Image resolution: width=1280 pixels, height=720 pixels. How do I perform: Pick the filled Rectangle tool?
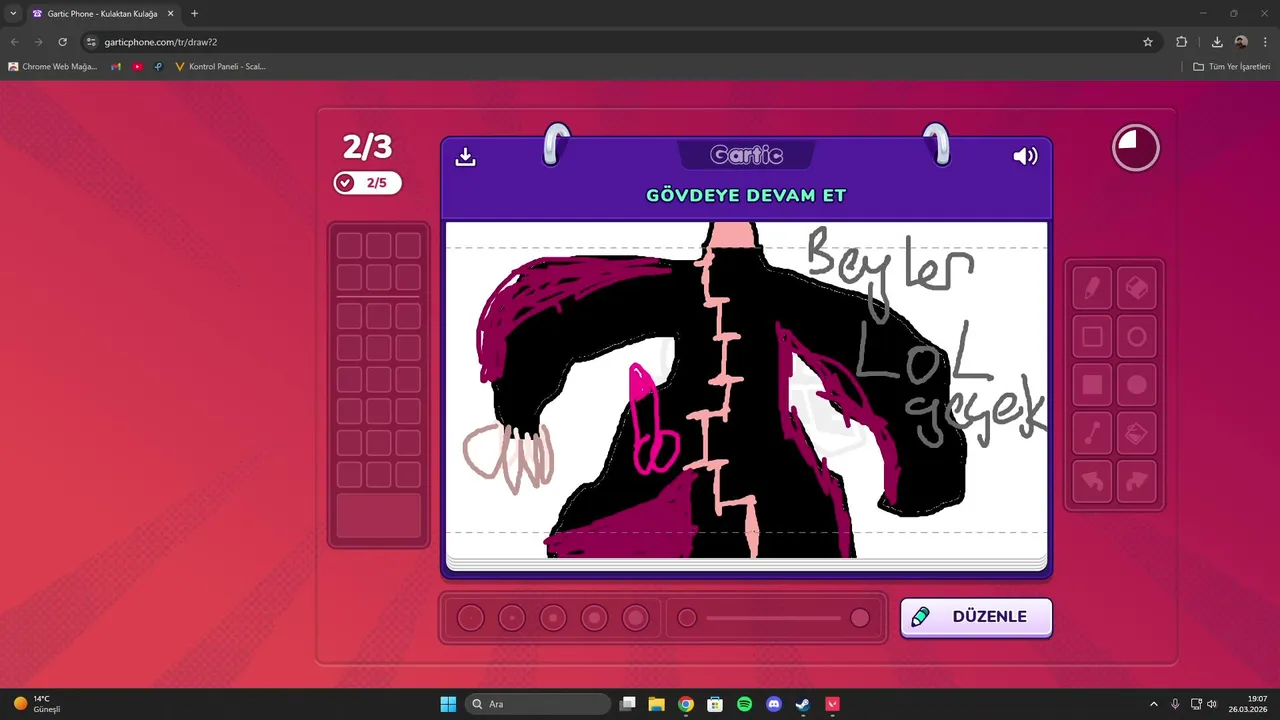(x=1092, y=385)
